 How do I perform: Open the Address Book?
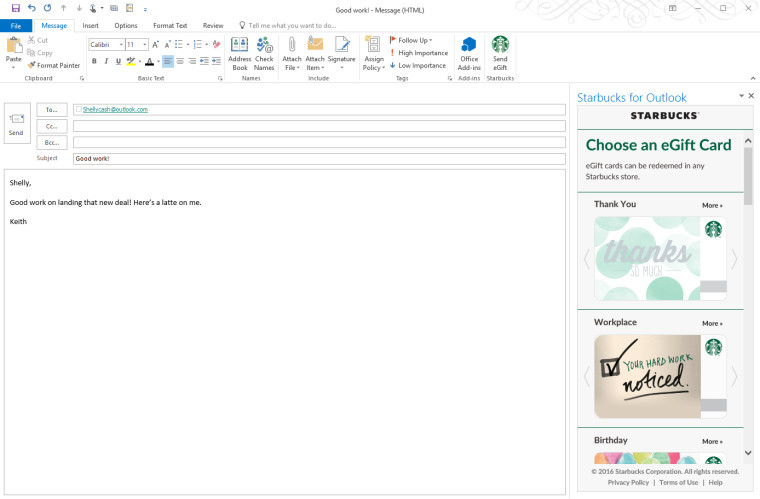[239, 53]
